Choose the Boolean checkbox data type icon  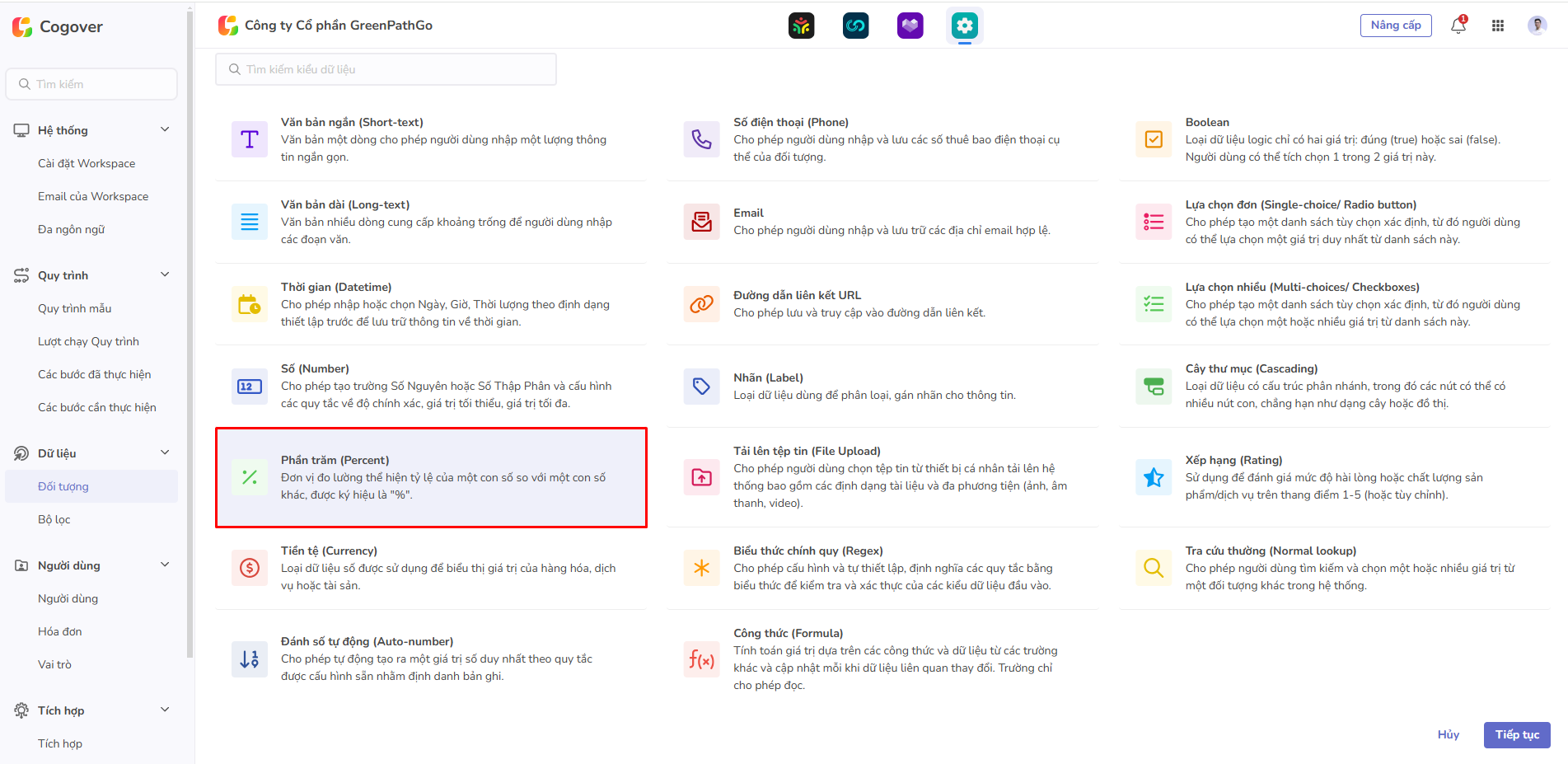click(x=1154, y=139)
